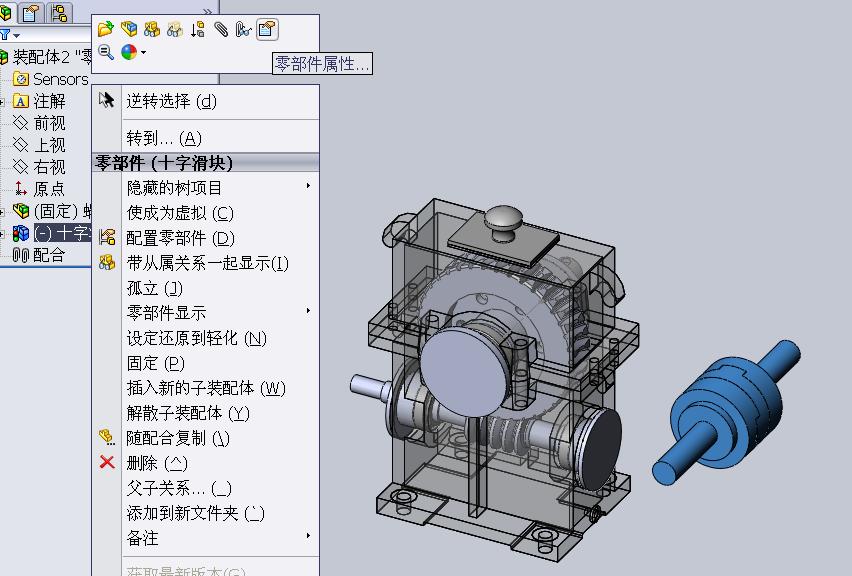The image size is (852, 576).
Task: Click the blue coupling shaft model
Action: [x=726, y=411]
